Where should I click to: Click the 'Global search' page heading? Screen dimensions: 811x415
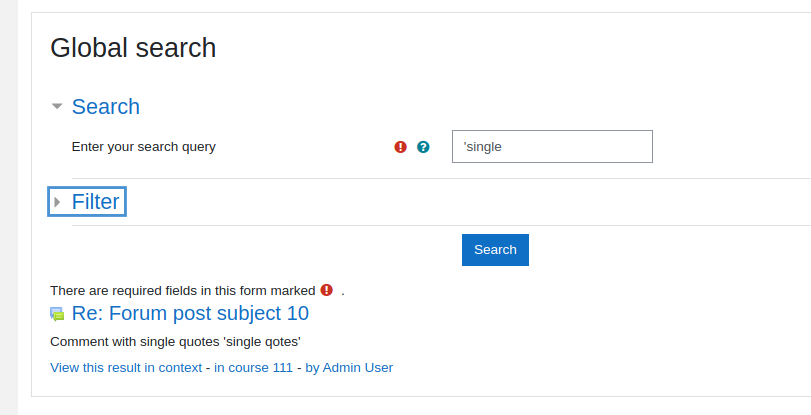(x=133, y=48)
